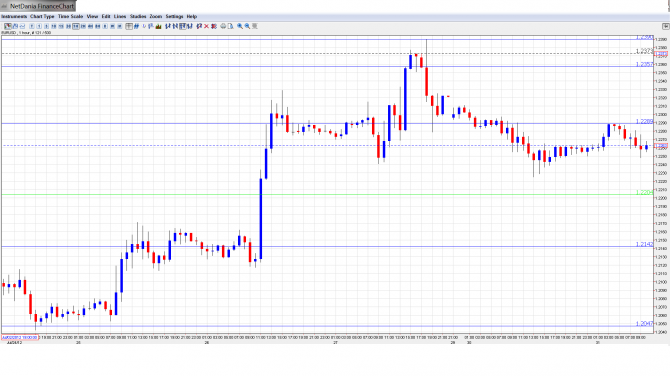This screenshot has height=376, width=670.
Task: Delete selected line with red X icon
Action: (206, 26)
